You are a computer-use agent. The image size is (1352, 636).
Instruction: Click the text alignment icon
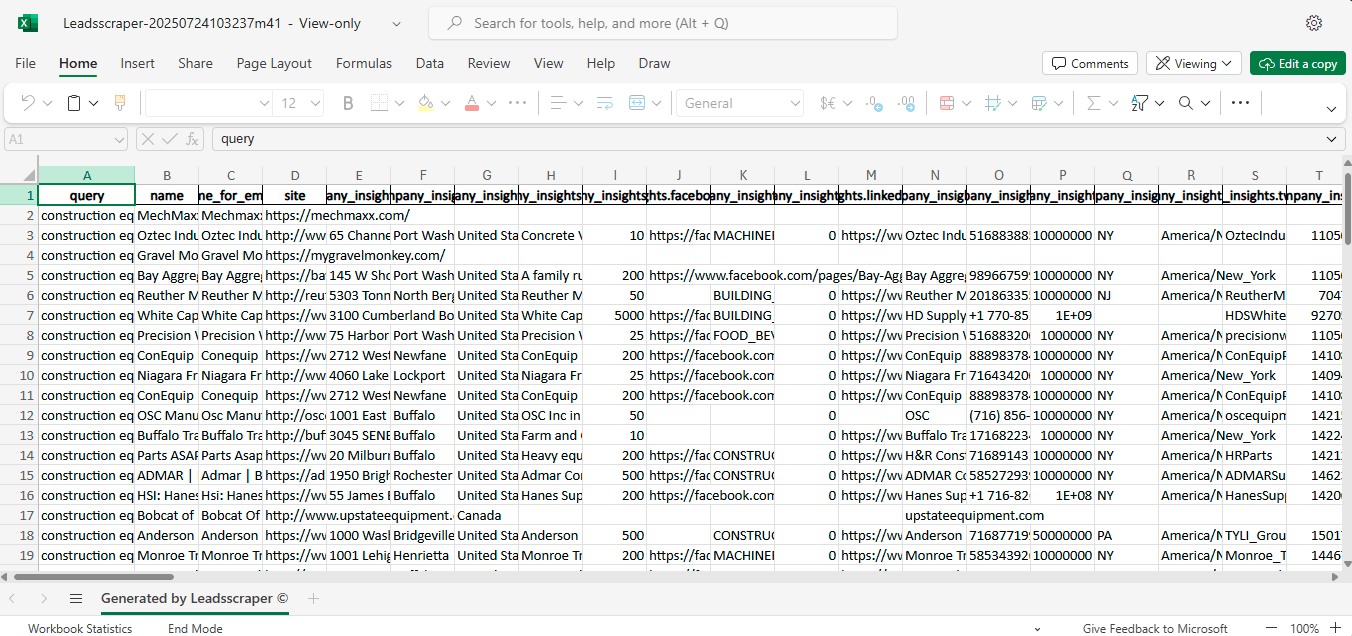(559, 103)
